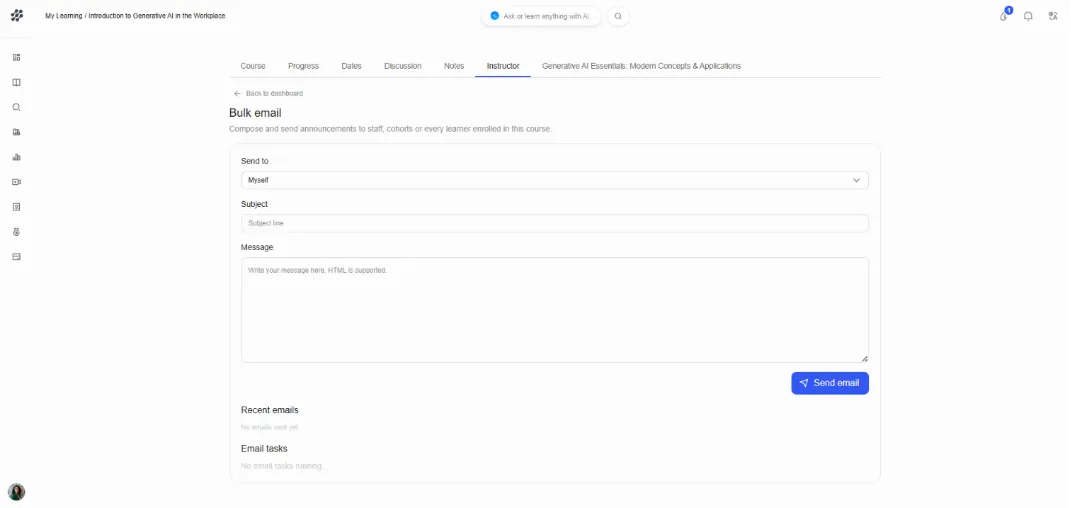Screen dimensions: 1071x508
Task: Select the Instructor tab
Action: coord(503,66)
